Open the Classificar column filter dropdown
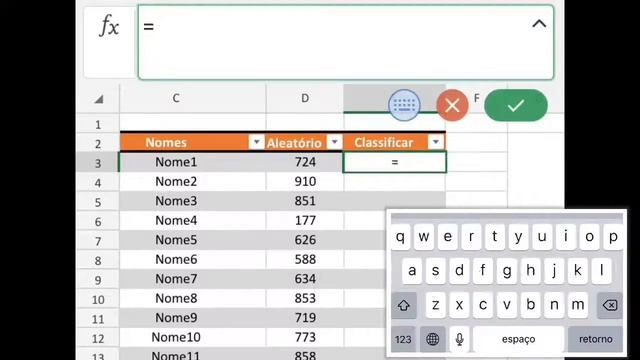 (x=436, y=142)
